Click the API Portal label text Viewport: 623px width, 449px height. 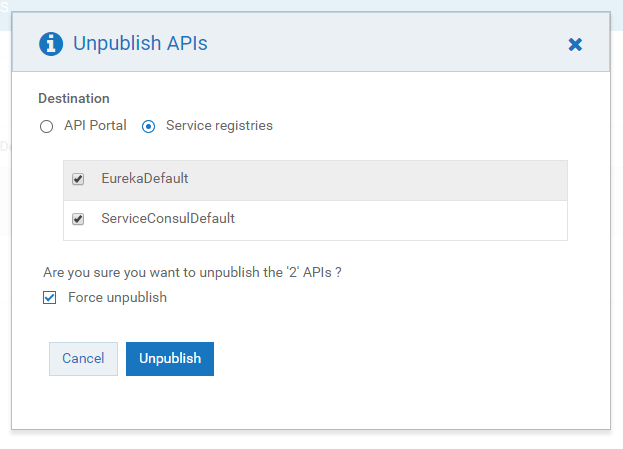click(x=95, y=126)
